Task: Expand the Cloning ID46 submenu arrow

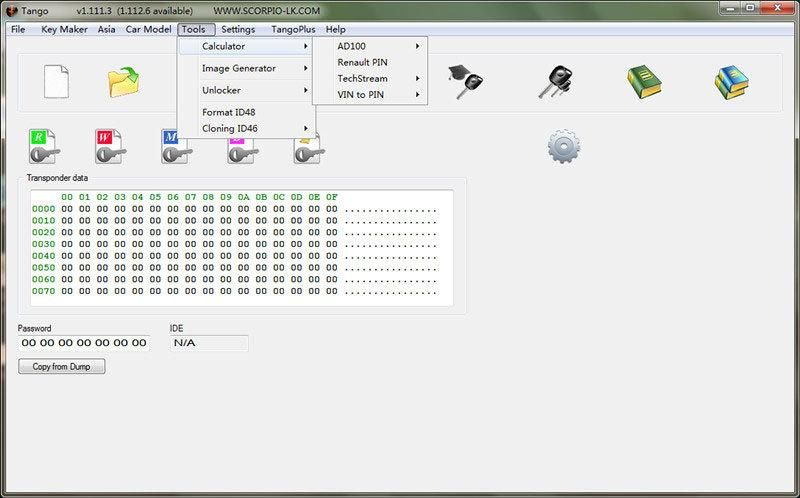Action: [x=305, y=129]
